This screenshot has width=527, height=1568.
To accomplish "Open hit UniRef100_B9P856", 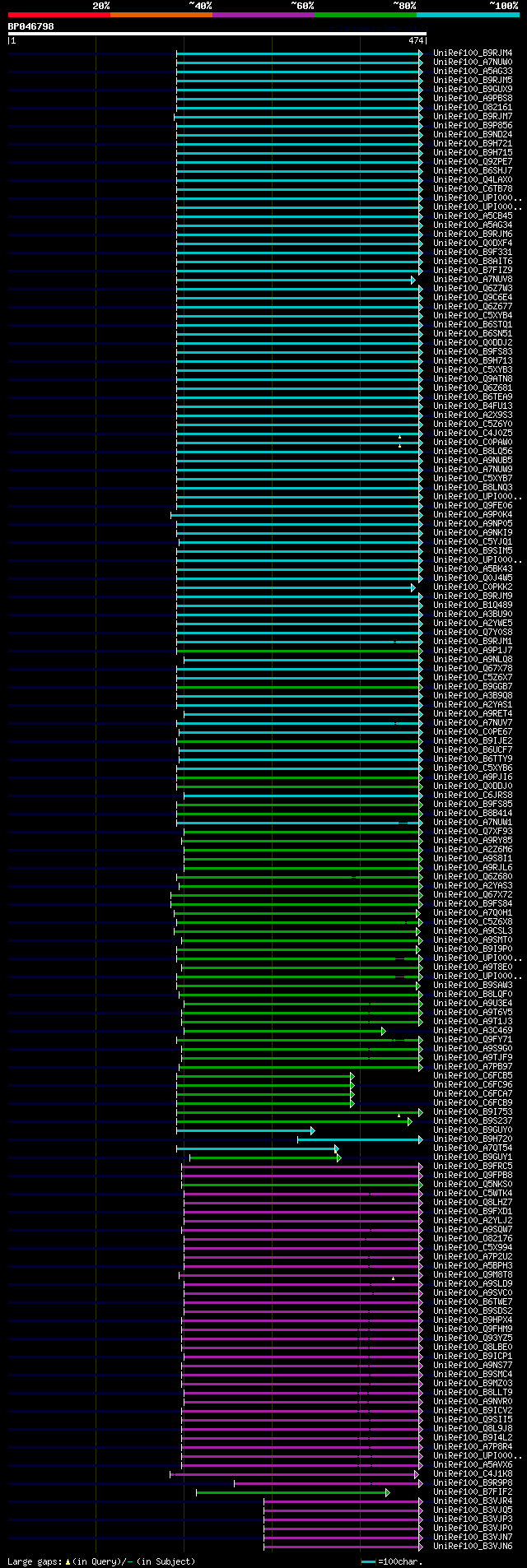I will point(473,126).
